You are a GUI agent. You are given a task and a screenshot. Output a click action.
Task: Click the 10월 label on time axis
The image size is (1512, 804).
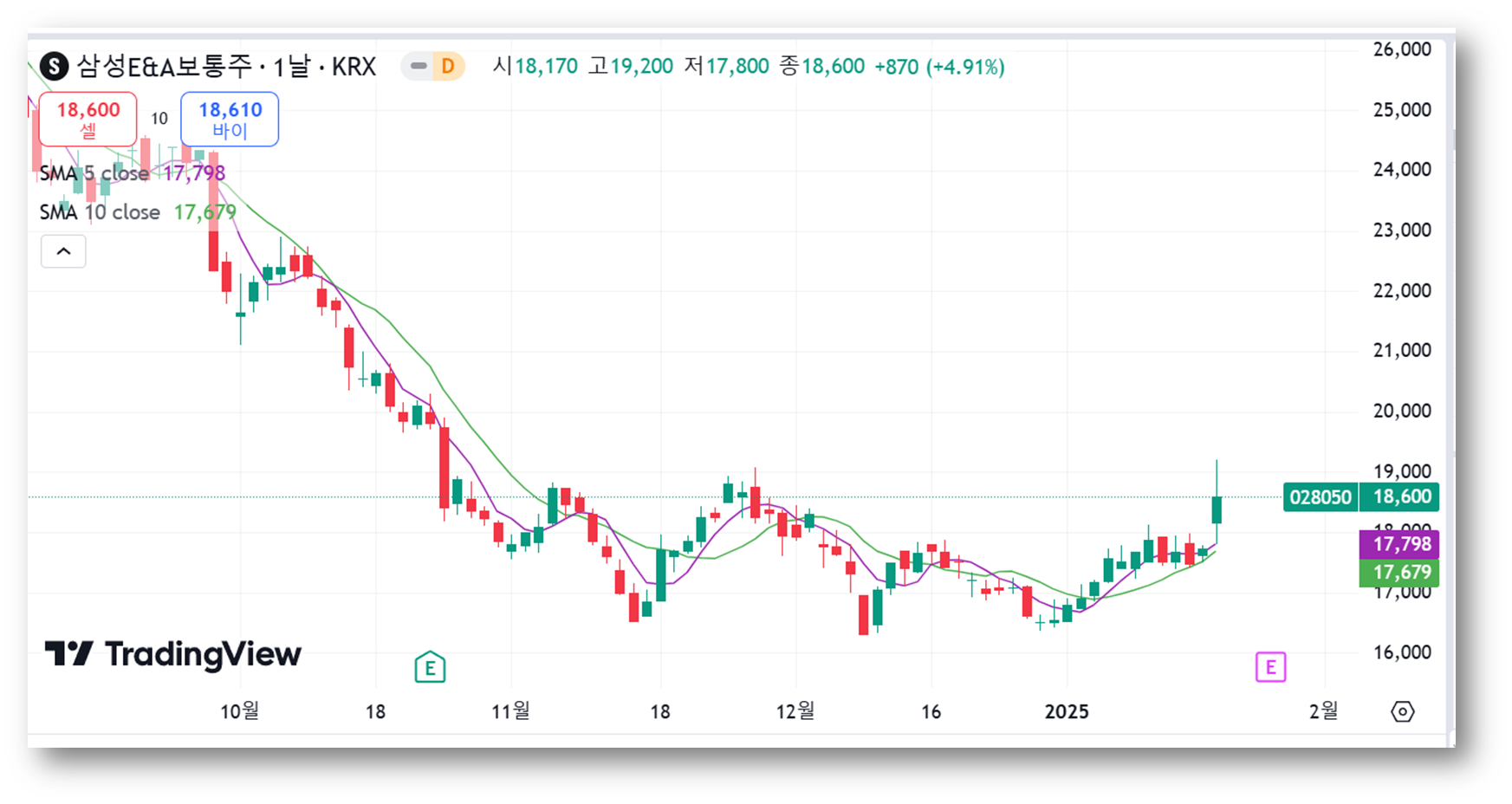[x=239, y=711]
